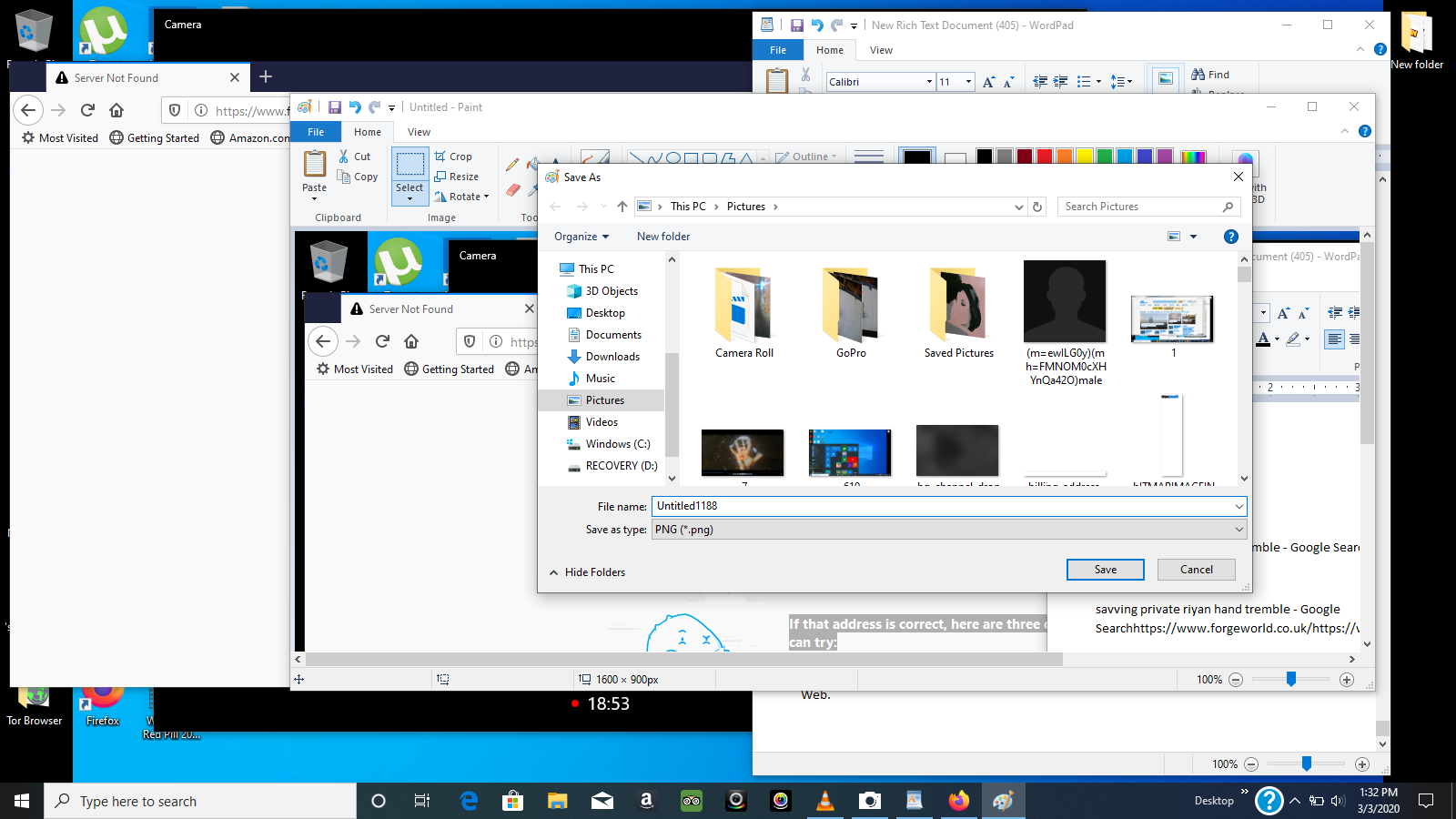Viewport: 1456px width, 819px height.
Task: Click Grow font in WordPad's ribbon
Action: click(x=989, y=82)
